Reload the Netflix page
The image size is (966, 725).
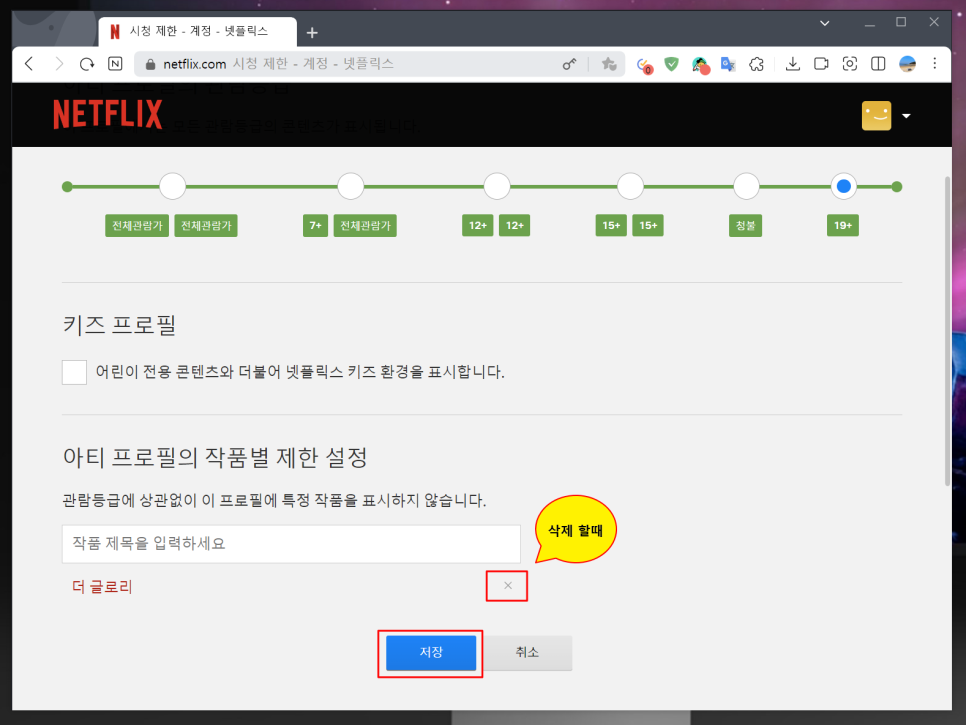click(87, 63)
